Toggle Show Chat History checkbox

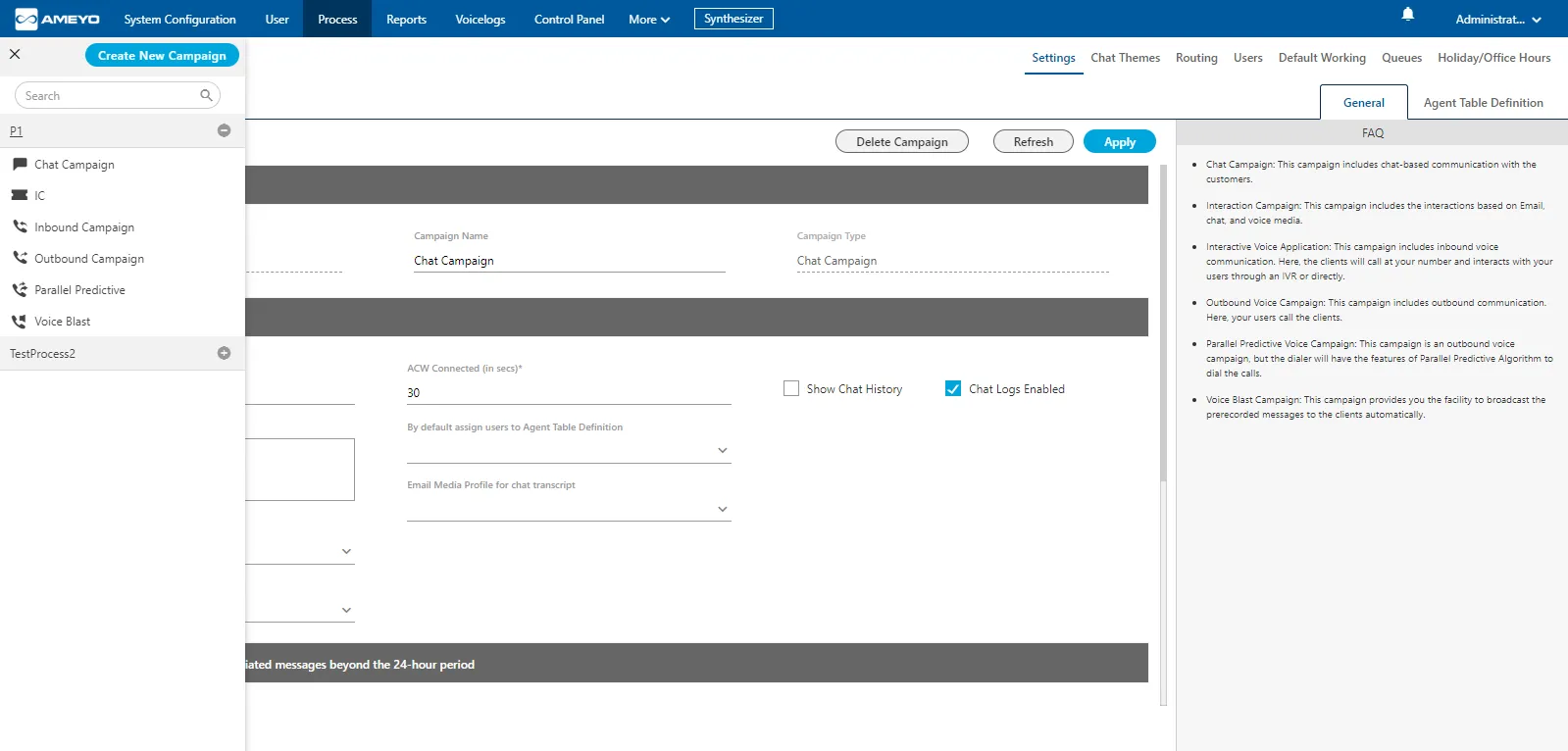[x=791, y=388]
